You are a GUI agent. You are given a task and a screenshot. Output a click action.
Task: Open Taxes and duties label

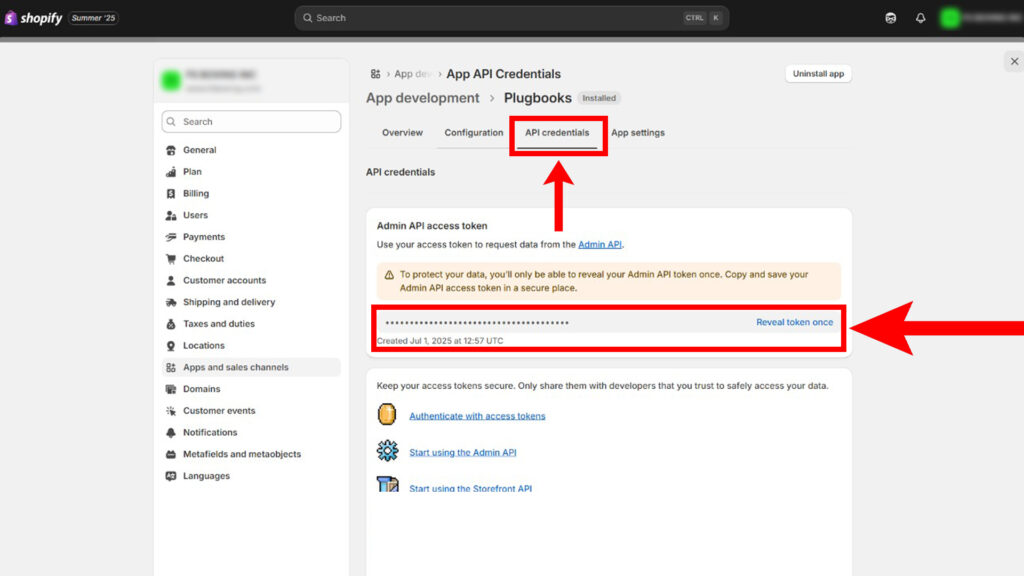[x=219, y=324]
